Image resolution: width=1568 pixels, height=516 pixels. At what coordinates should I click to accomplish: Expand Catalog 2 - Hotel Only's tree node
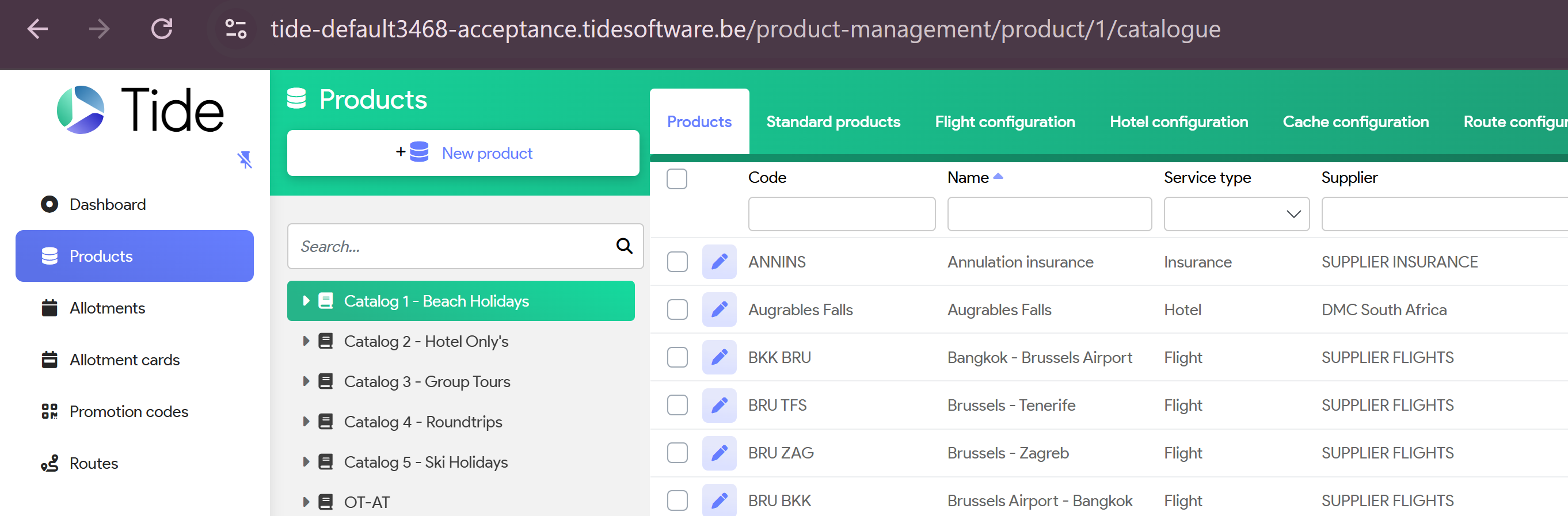pyautogui.click(x=306, y=341)
